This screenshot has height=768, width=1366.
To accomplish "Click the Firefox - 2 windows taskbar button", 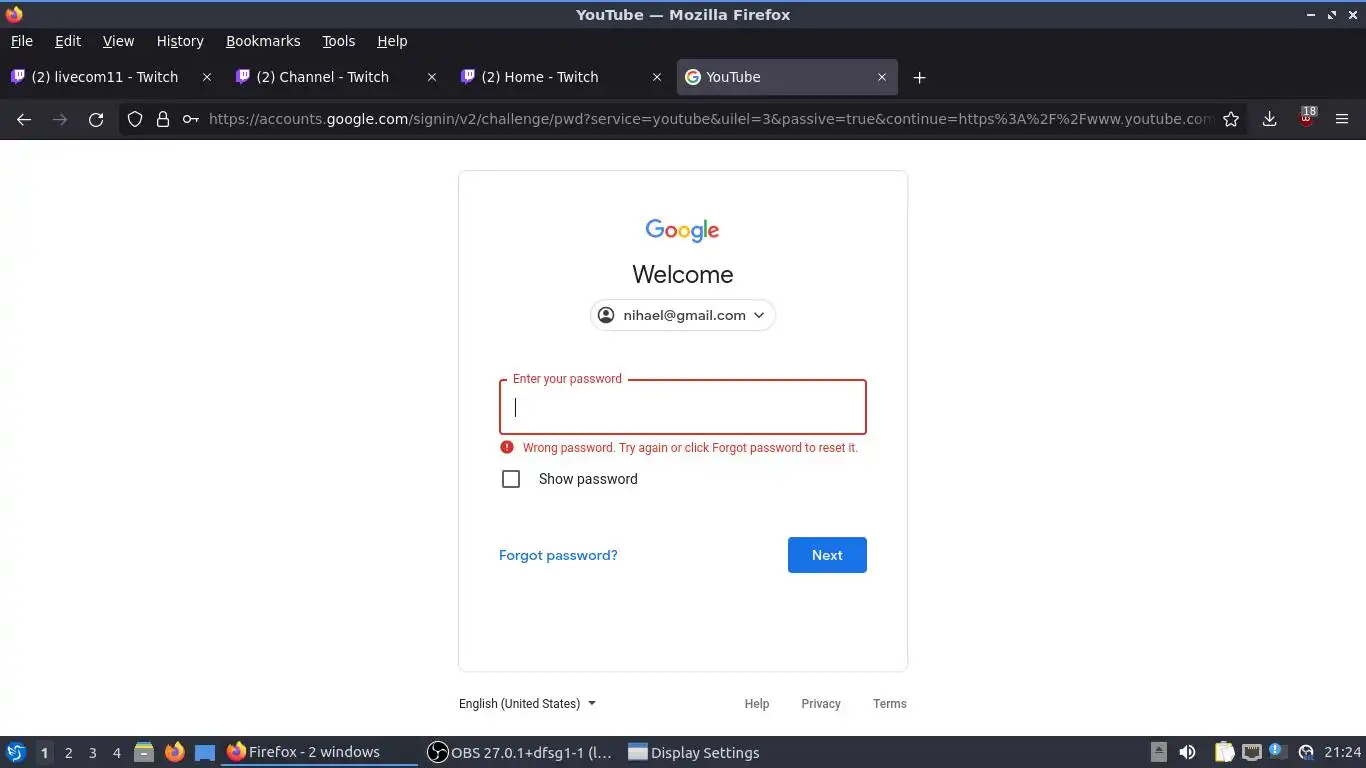I will pyautogui.click(x=319, y=752).
